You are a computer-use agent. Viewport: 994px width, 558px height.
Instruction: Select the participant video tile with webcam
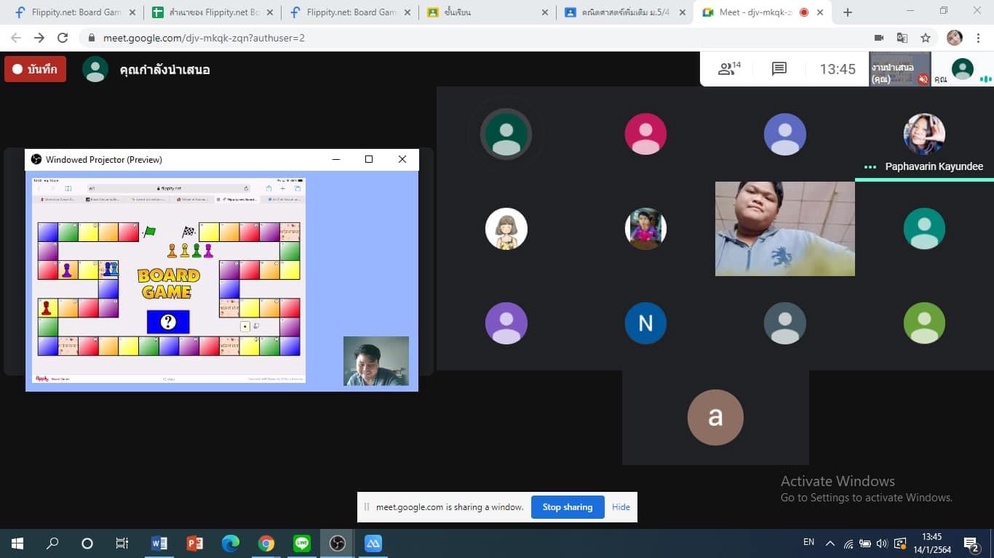pos(784,228)
